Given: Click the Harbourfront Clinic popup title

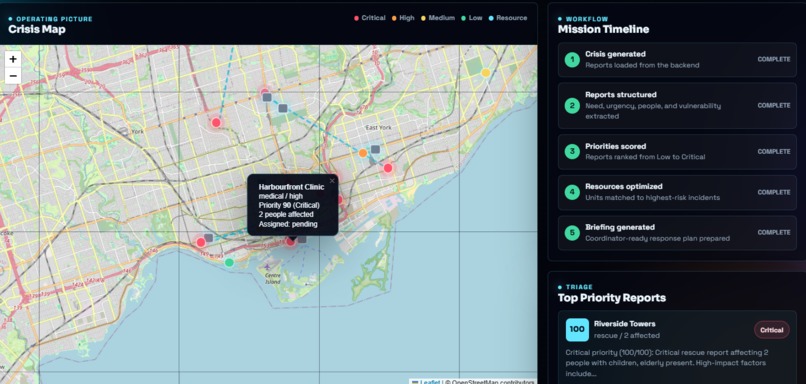Looking at the screenshot, I should (x=291, y=187).
